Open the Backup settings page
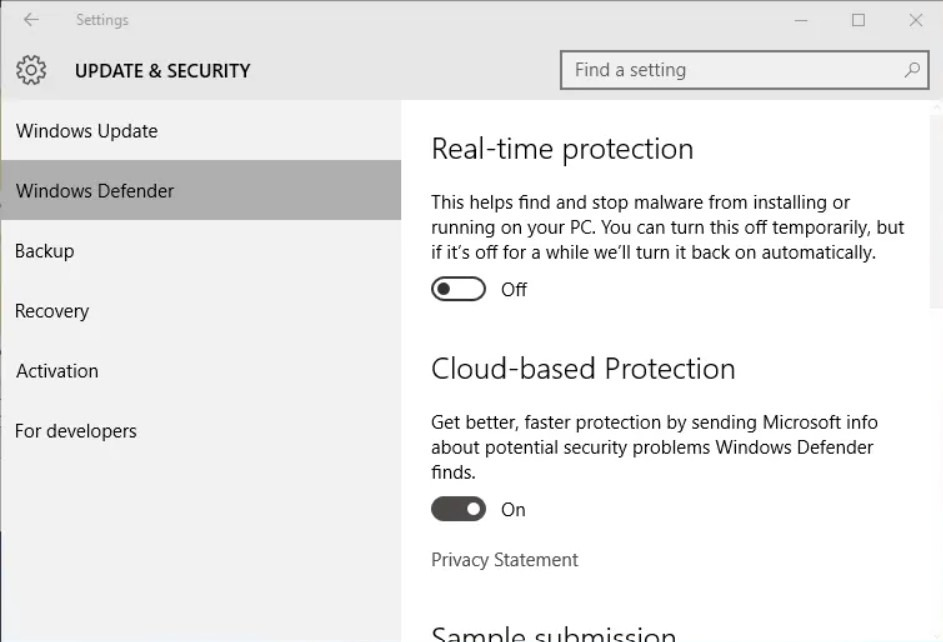 (x=45, y=251)
